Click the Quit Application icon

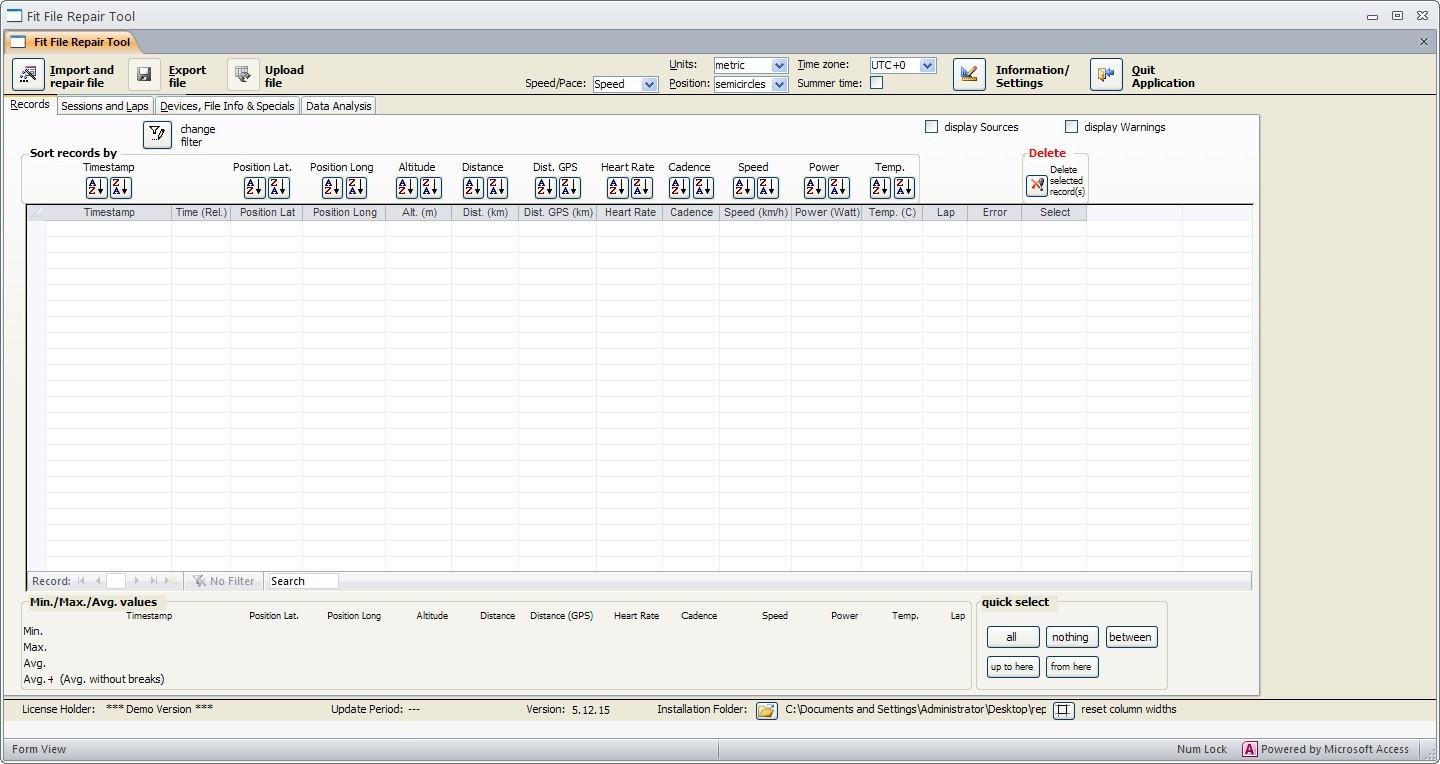click(1106, 75)
